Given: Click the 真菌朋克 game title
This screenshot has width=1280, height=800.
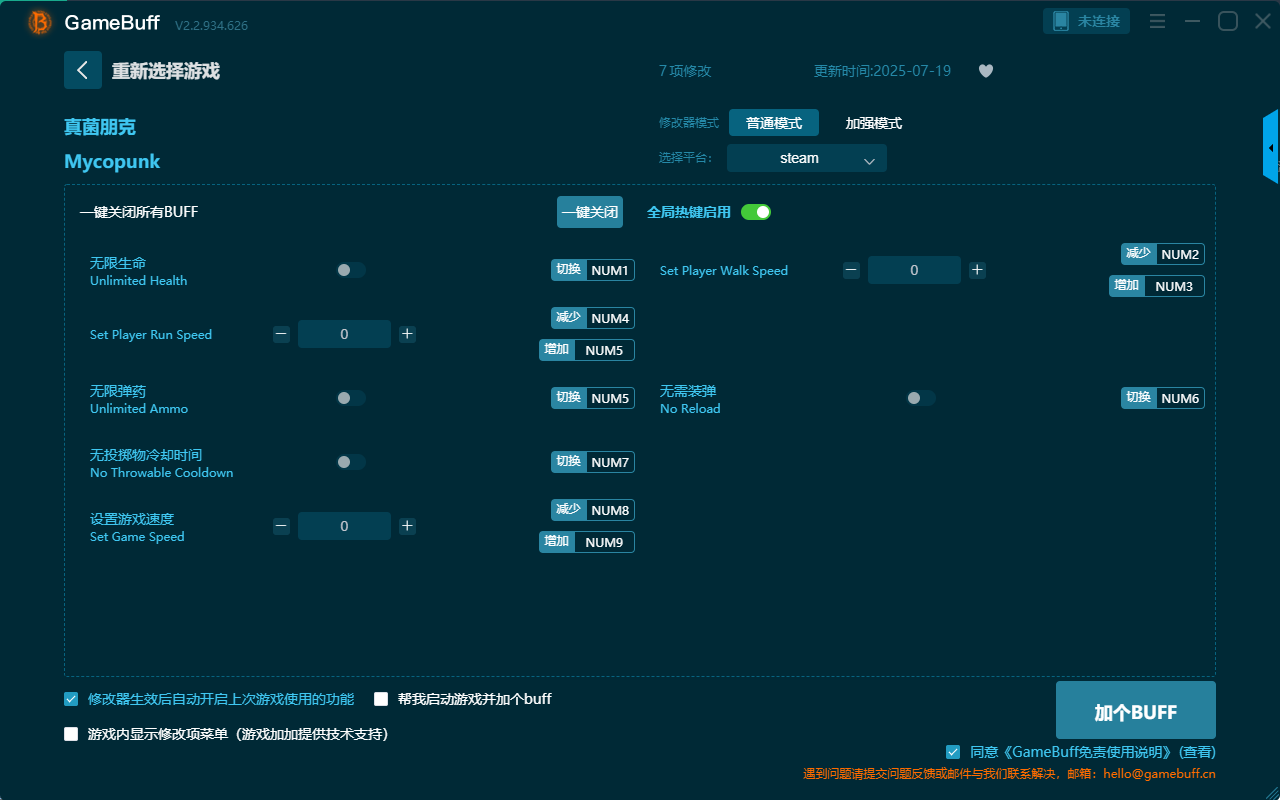Looking at the screenshot, I should point(100,127).
